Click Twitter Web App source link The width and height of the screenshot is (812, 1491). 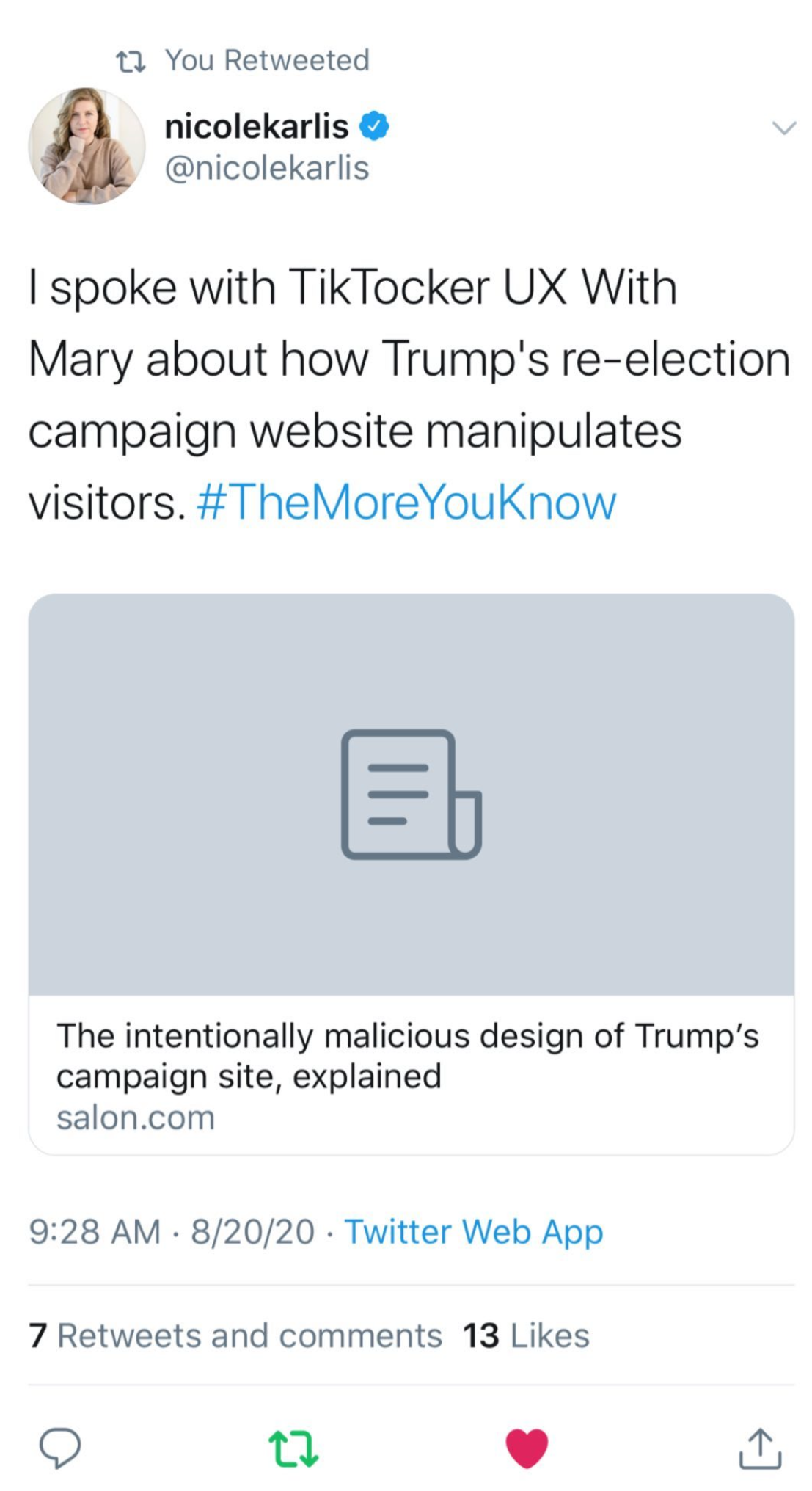[x=474, y=1231]
